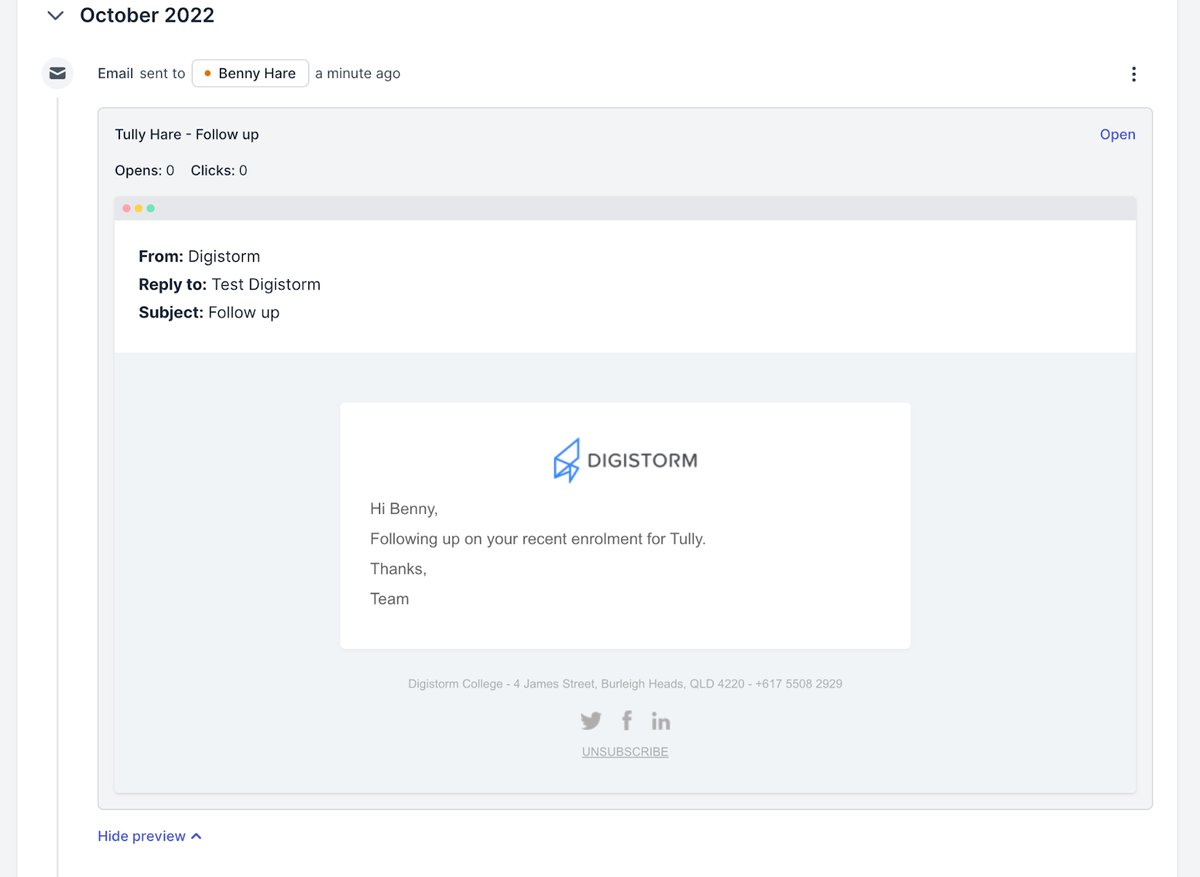Open the three-dot more options menu
This screenshot has height=877, width=1200.
[x=1133, y=74]
